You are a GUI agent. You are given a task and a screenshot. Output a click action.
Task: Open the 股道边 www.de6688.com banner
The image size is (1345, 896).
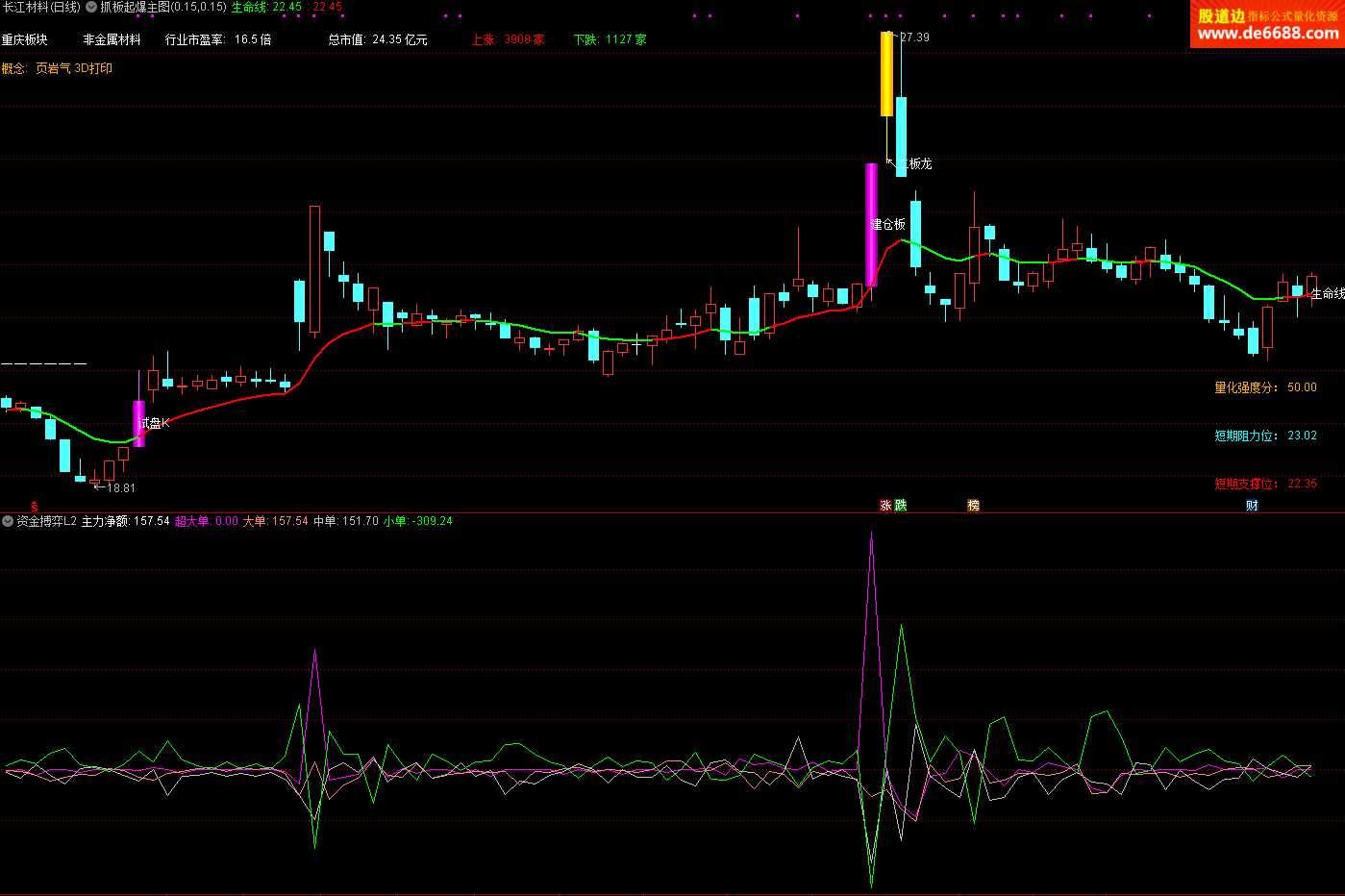click(x=1267, y=24)
